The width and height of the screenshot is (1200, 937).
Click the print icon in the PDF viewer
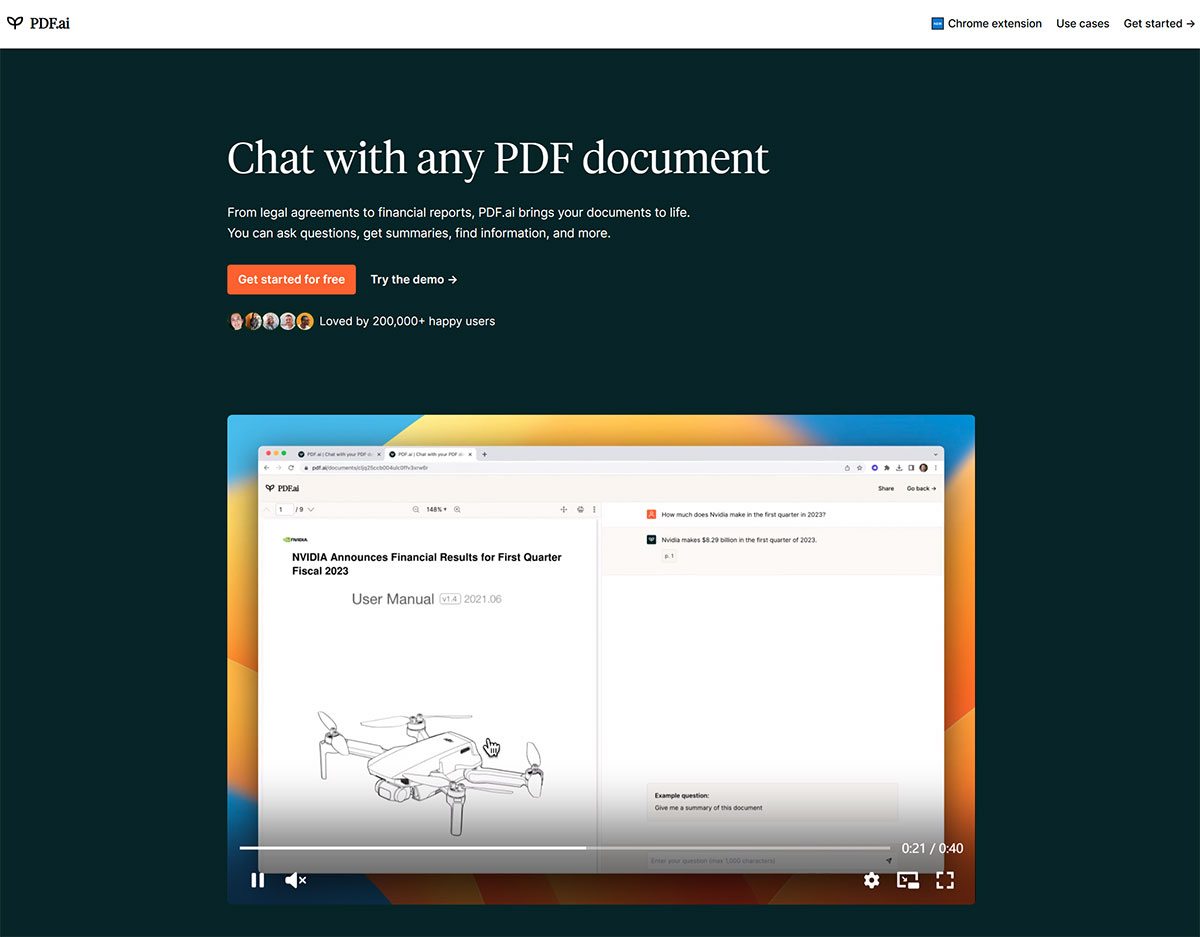tap(580, 509)
